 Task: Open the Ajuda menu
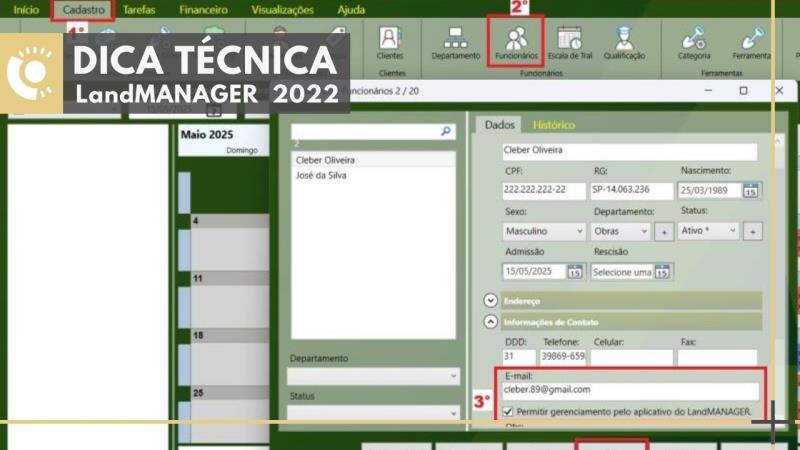click(x=351, y=10)
